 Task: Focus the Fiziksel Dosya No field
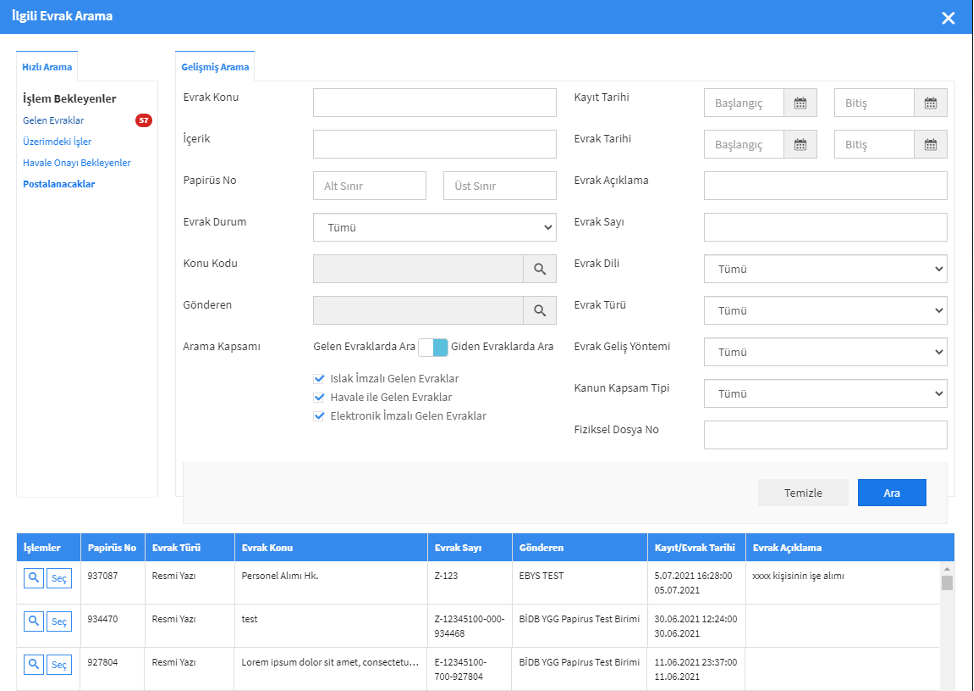[826, 435]
